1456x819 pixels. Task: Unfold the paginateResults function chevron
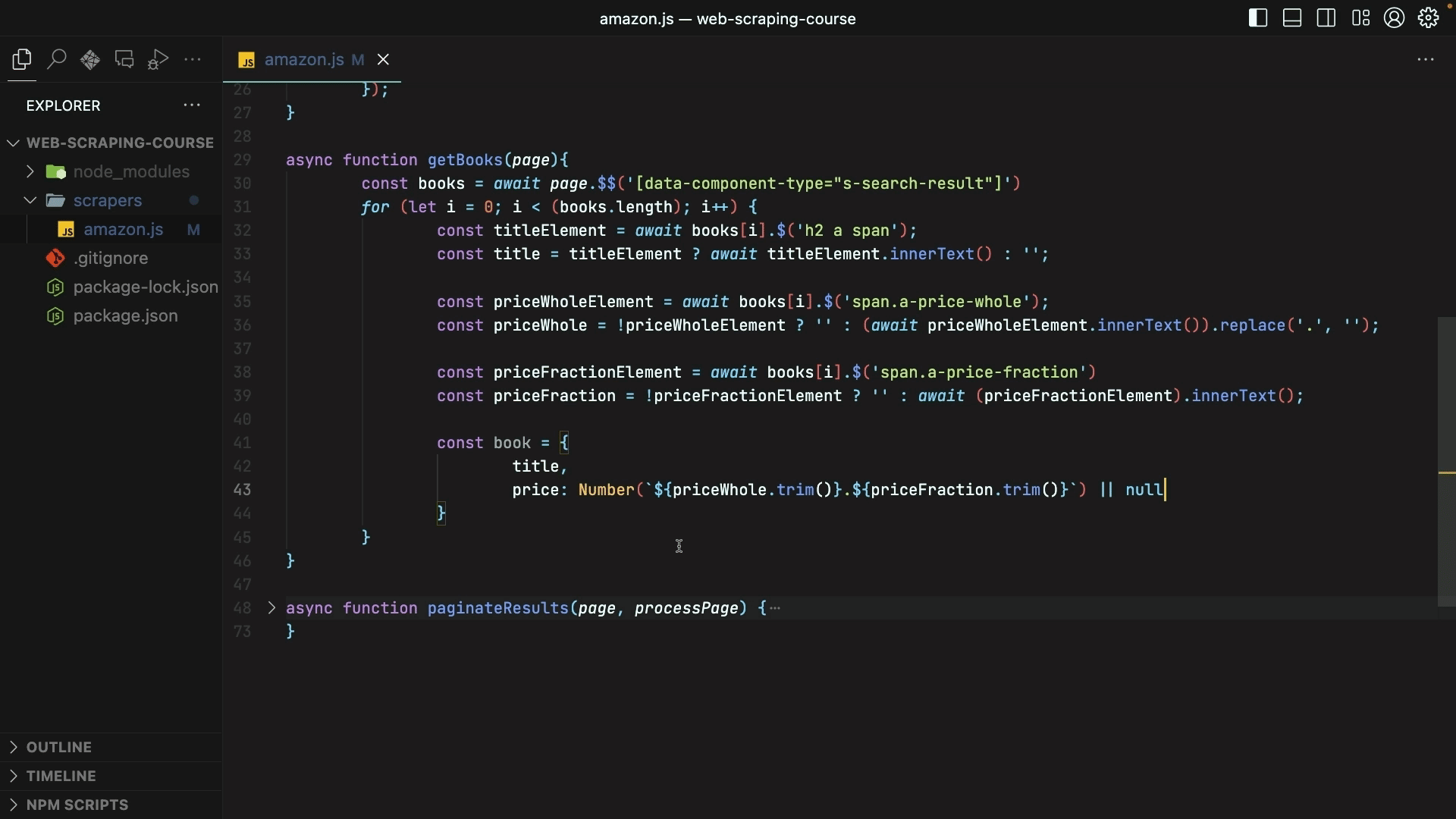click(271, 608)
